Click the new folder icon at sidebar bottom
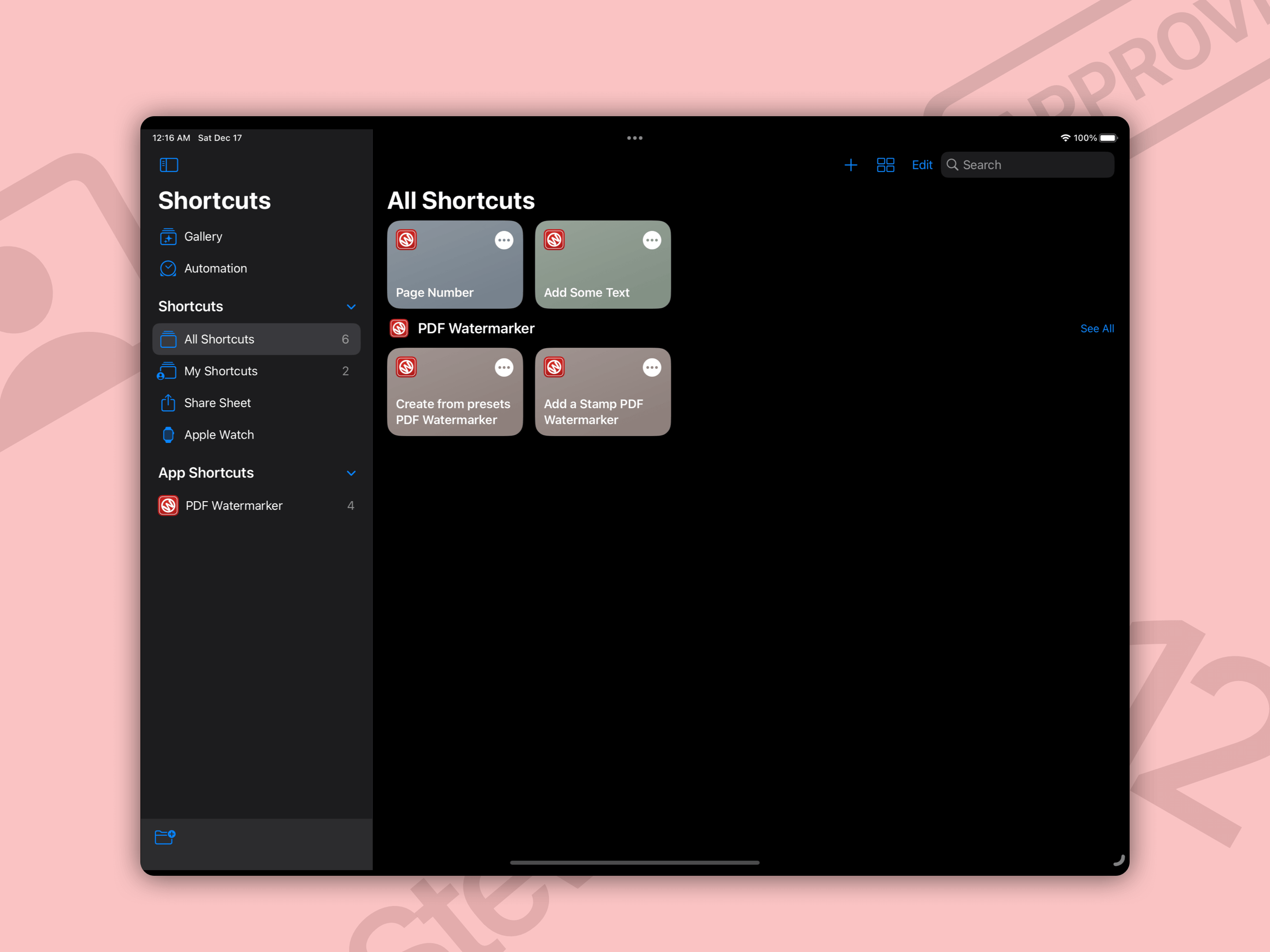Viewport: 1270px width, 952px height. tap(165, 837)
